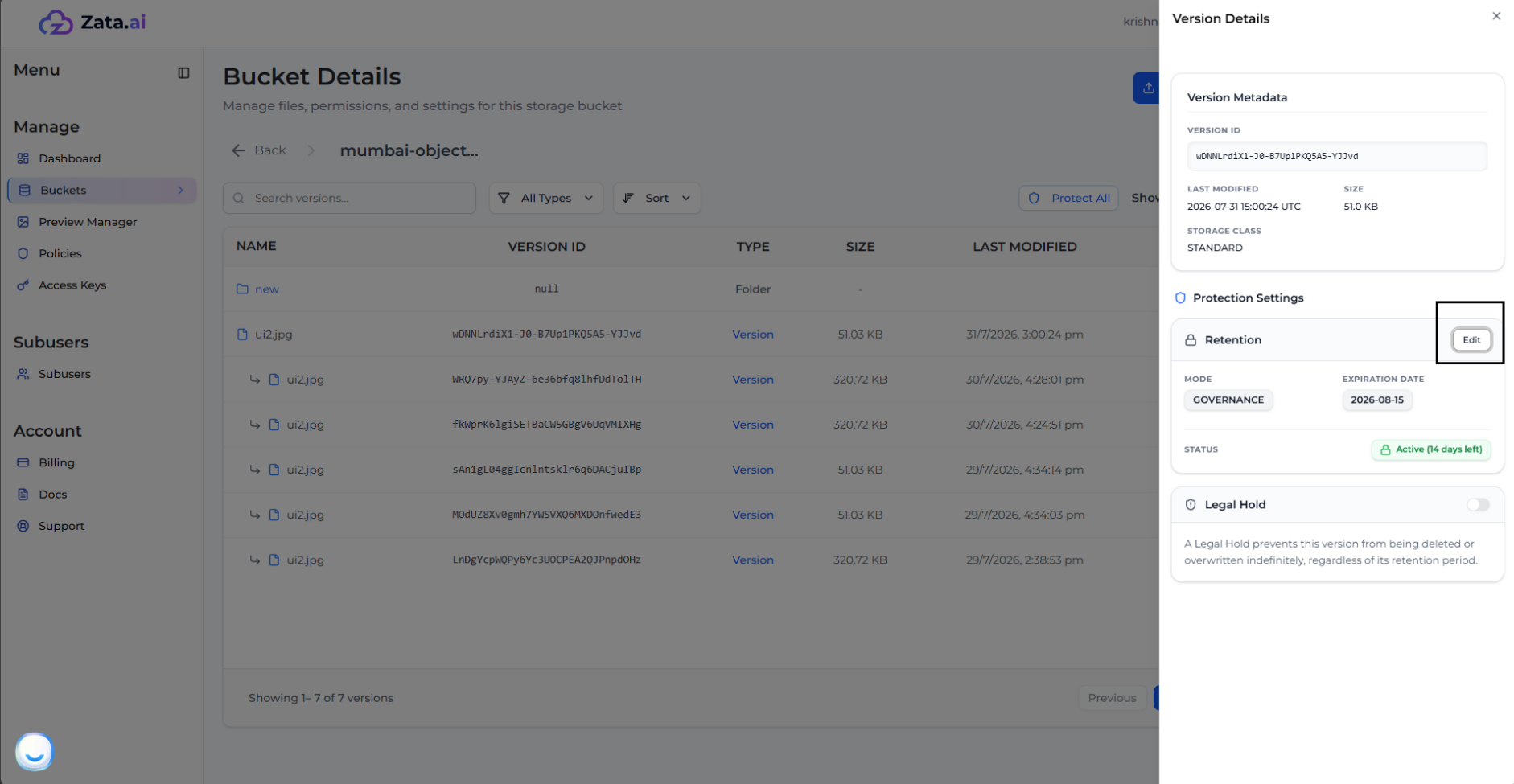
Task: Focus the Search versions input field
Action: (349, 198)
